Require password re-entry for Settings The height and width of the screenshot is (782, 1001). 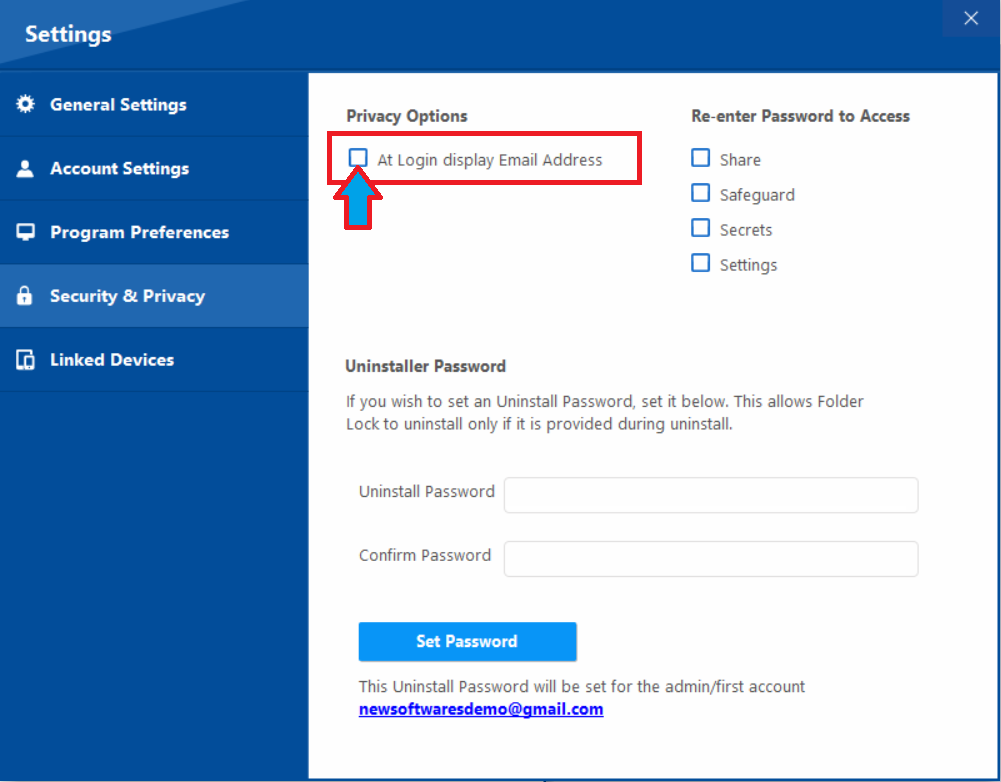701,263
